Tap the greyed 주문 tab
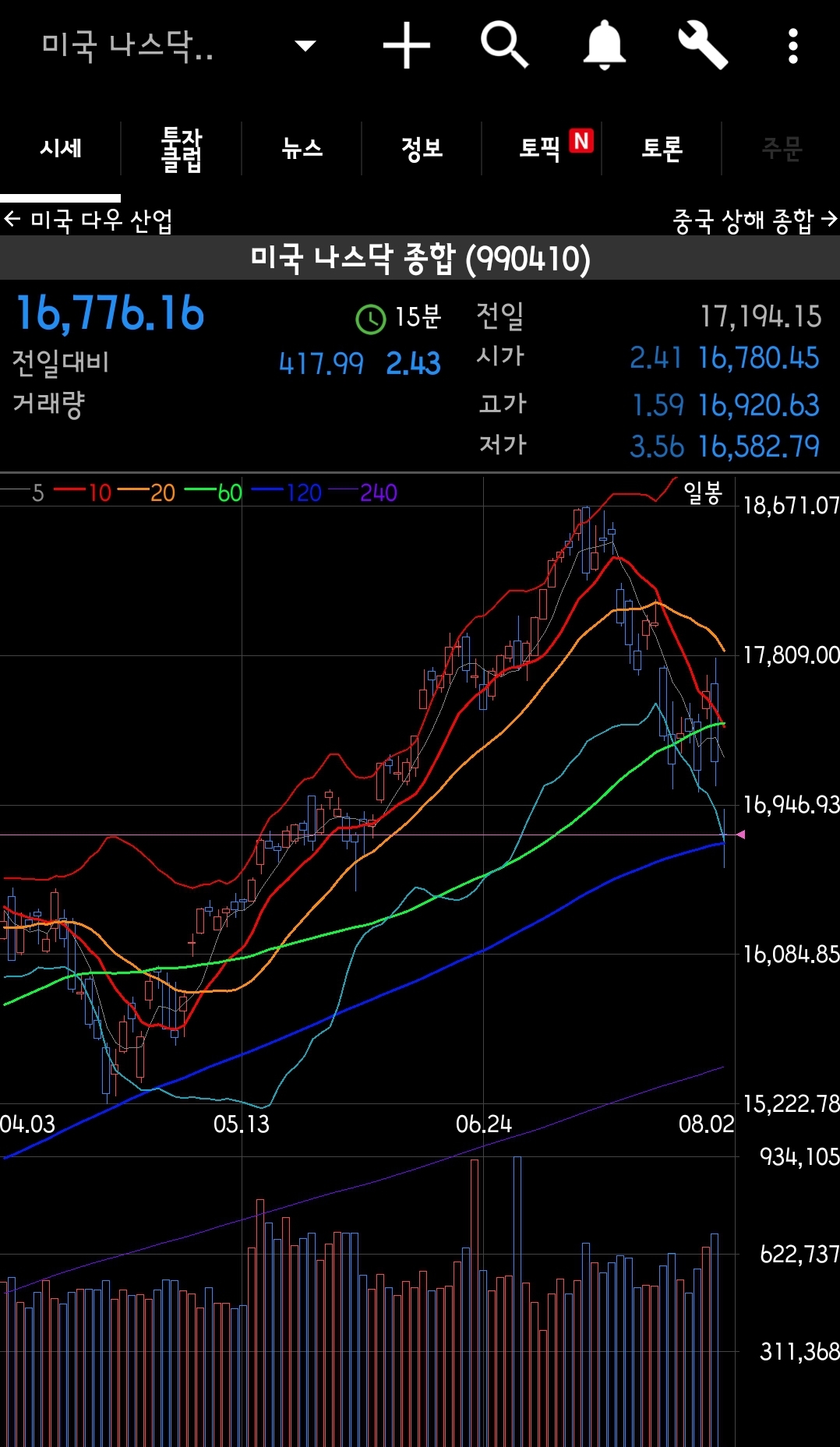The width and height of the screenshot is (840, 1447). (782, 148)
